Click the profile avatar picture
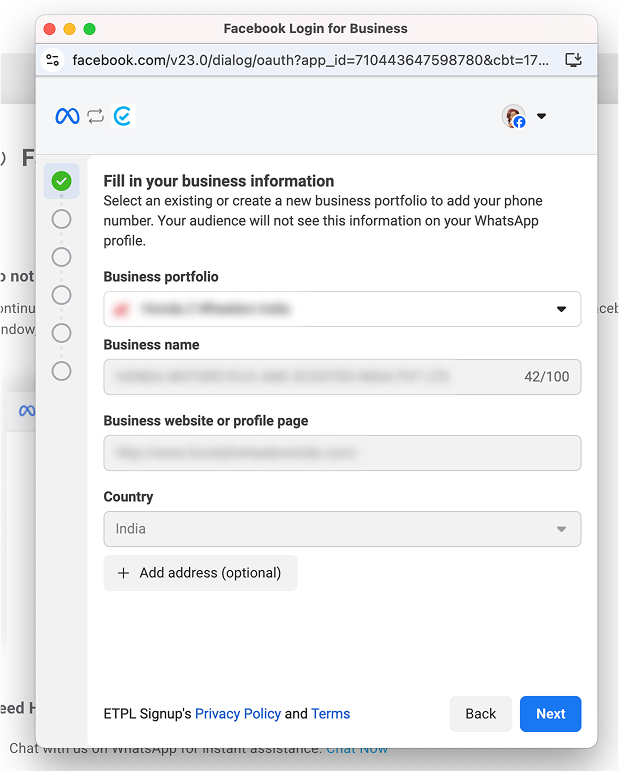Screen dimensions: 619x771 pyautogui.click(x=514, y=116)
